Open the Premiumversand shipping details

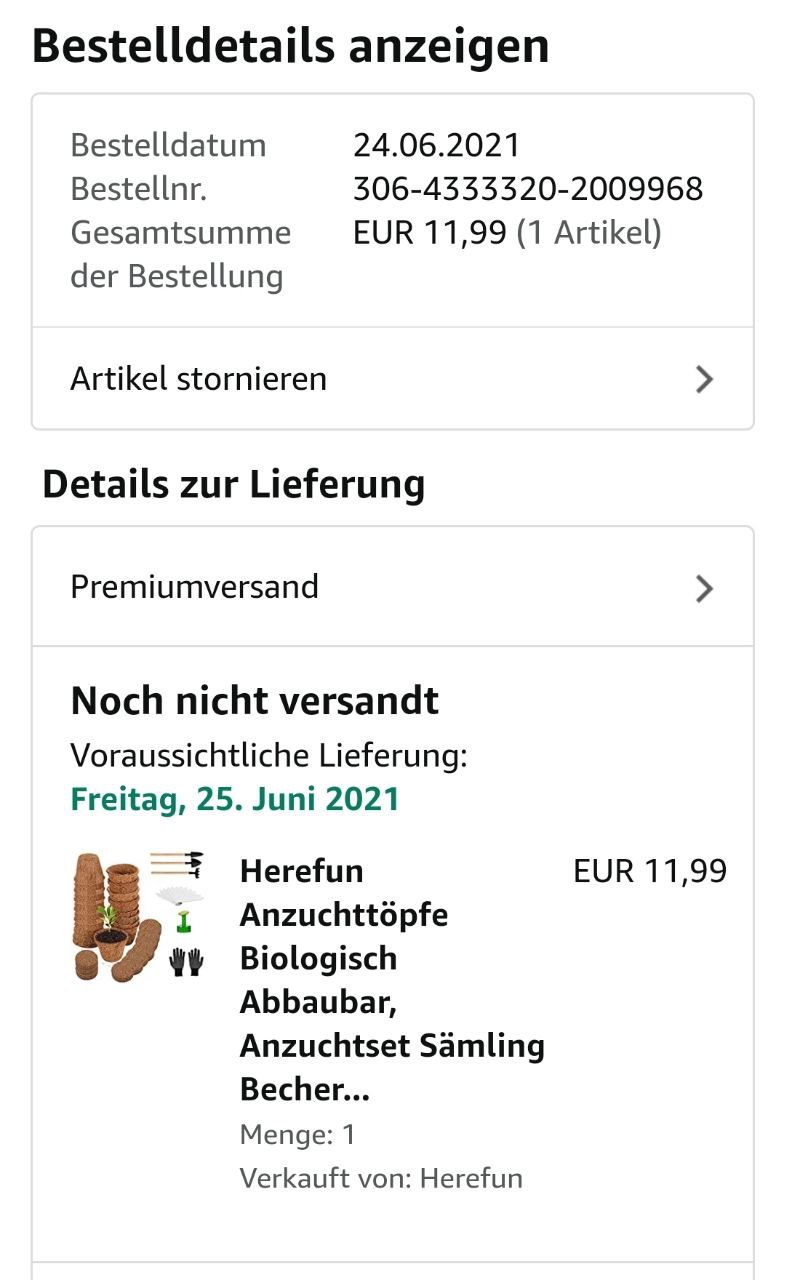point(194,587)
